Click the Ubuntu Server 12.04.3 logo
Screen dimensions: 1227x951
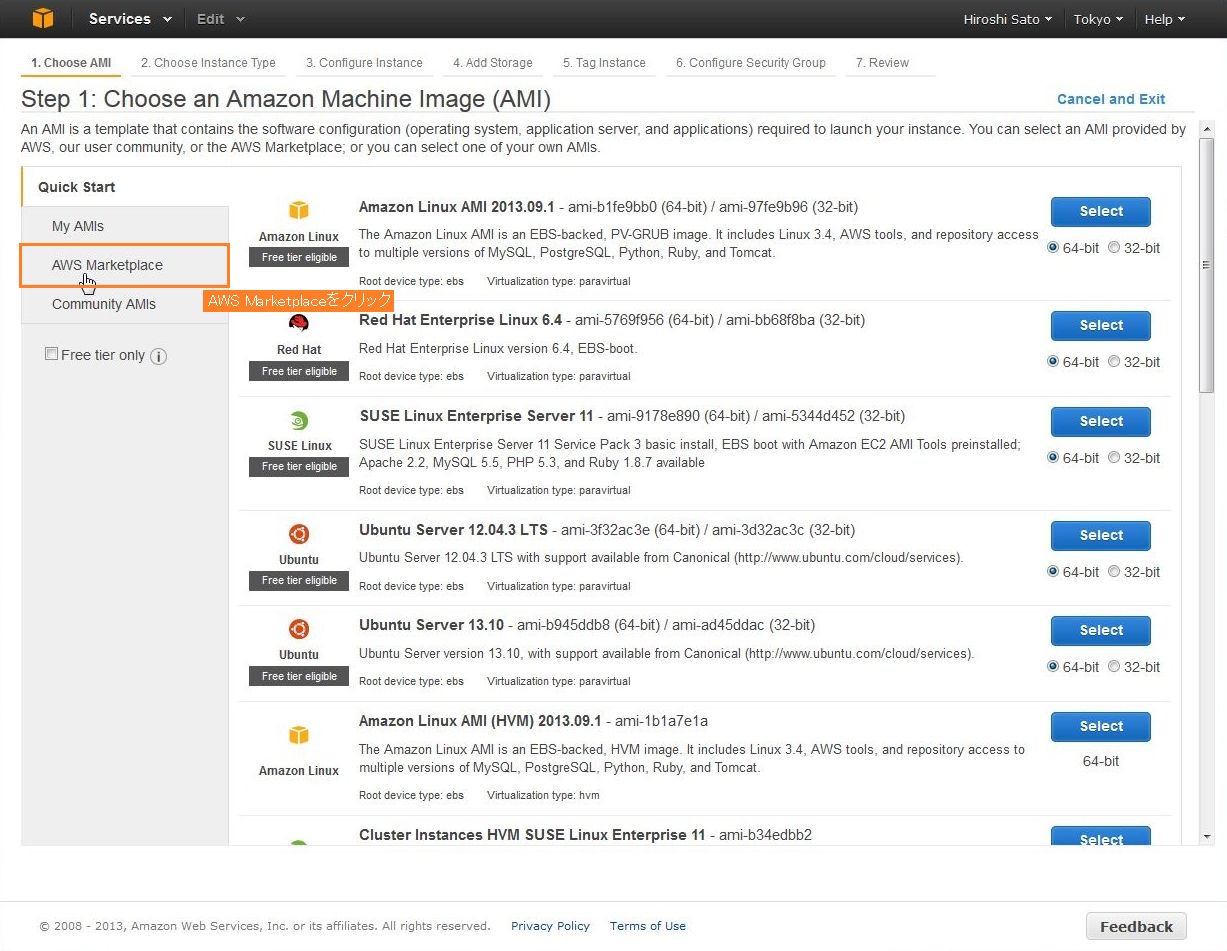299,534
